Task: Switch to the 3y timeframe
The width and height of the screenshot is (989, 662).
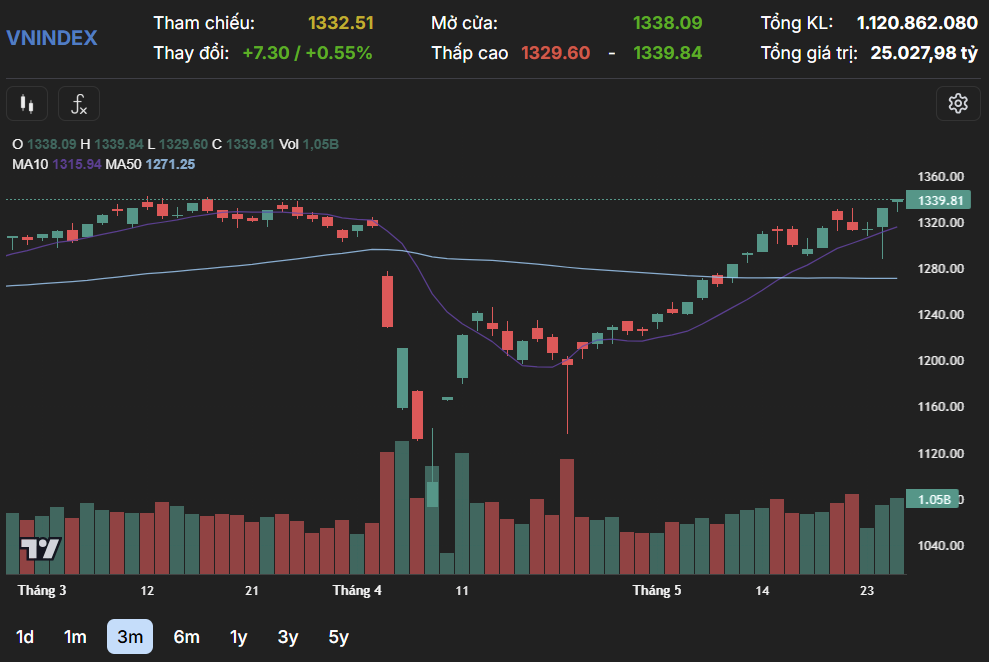Action: 288,637
